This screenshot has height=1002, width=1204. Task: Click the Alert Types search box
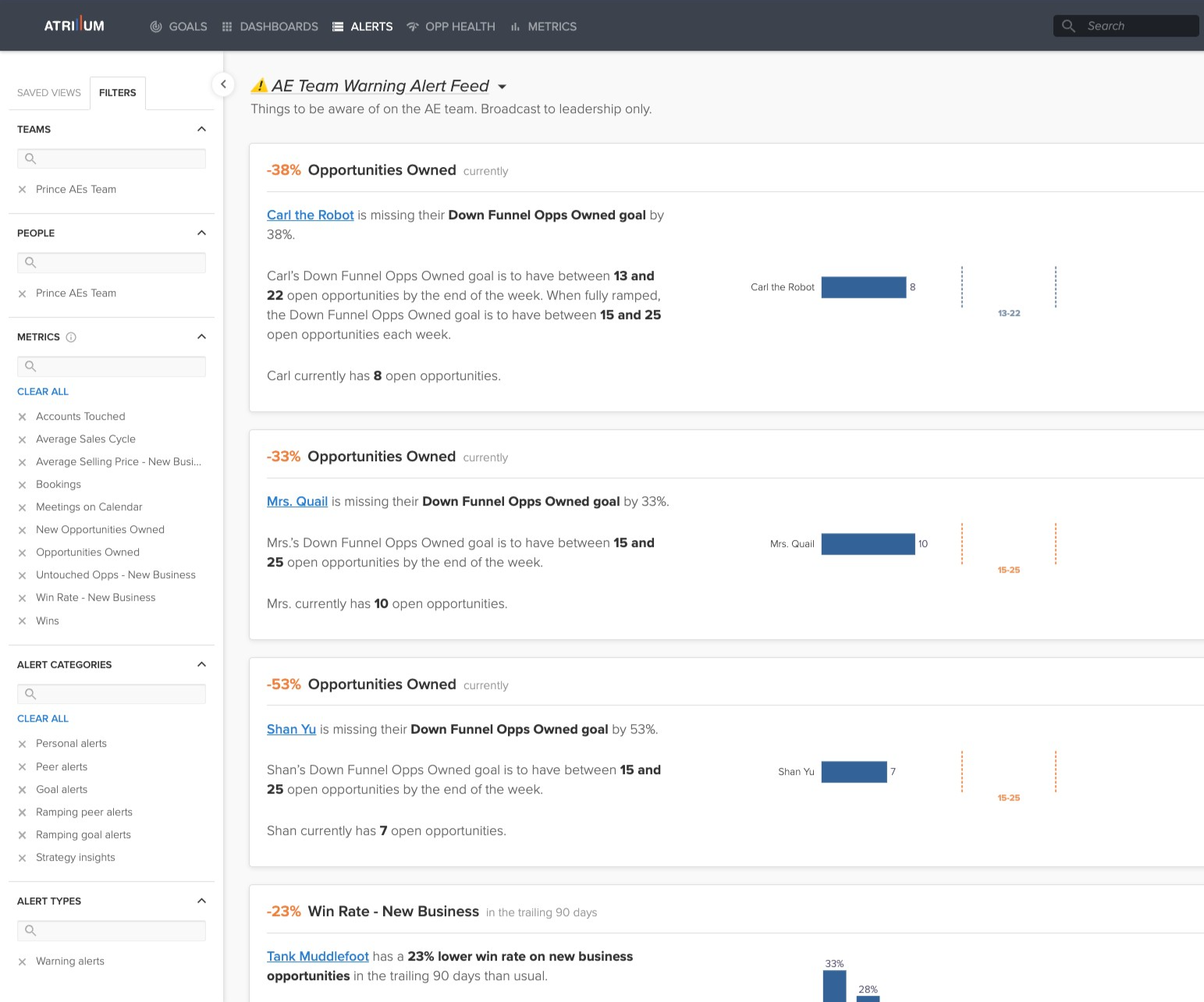[112, 930]
